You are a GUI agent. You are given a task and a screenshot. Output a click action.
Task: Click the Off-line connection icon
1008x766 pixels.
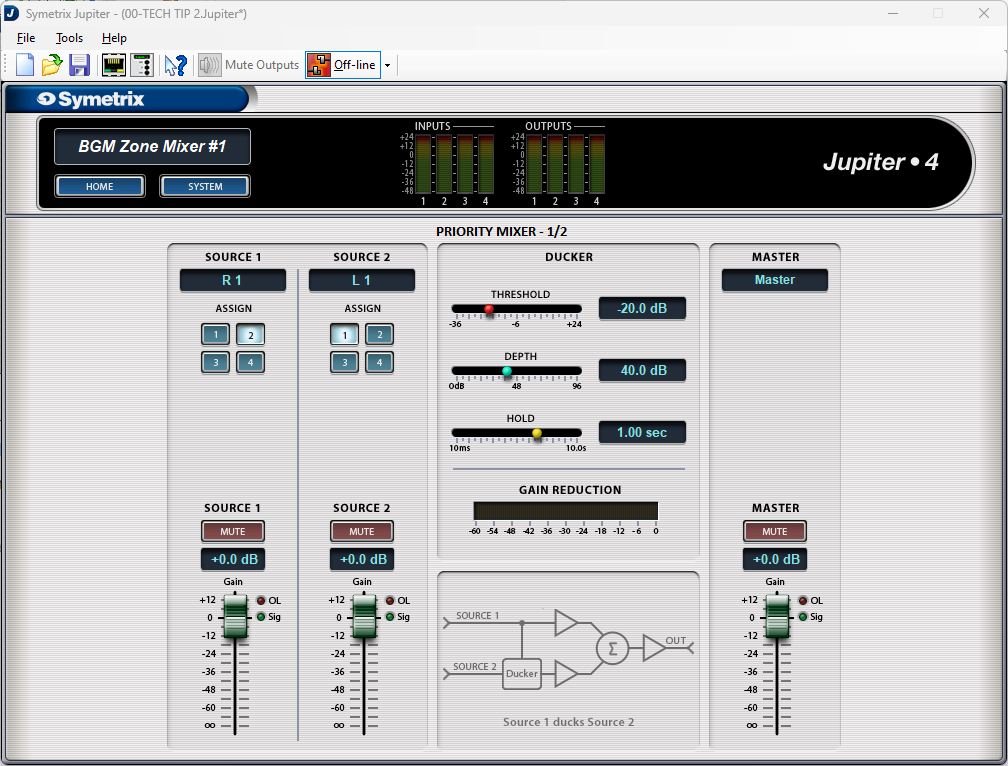[319, 66]
